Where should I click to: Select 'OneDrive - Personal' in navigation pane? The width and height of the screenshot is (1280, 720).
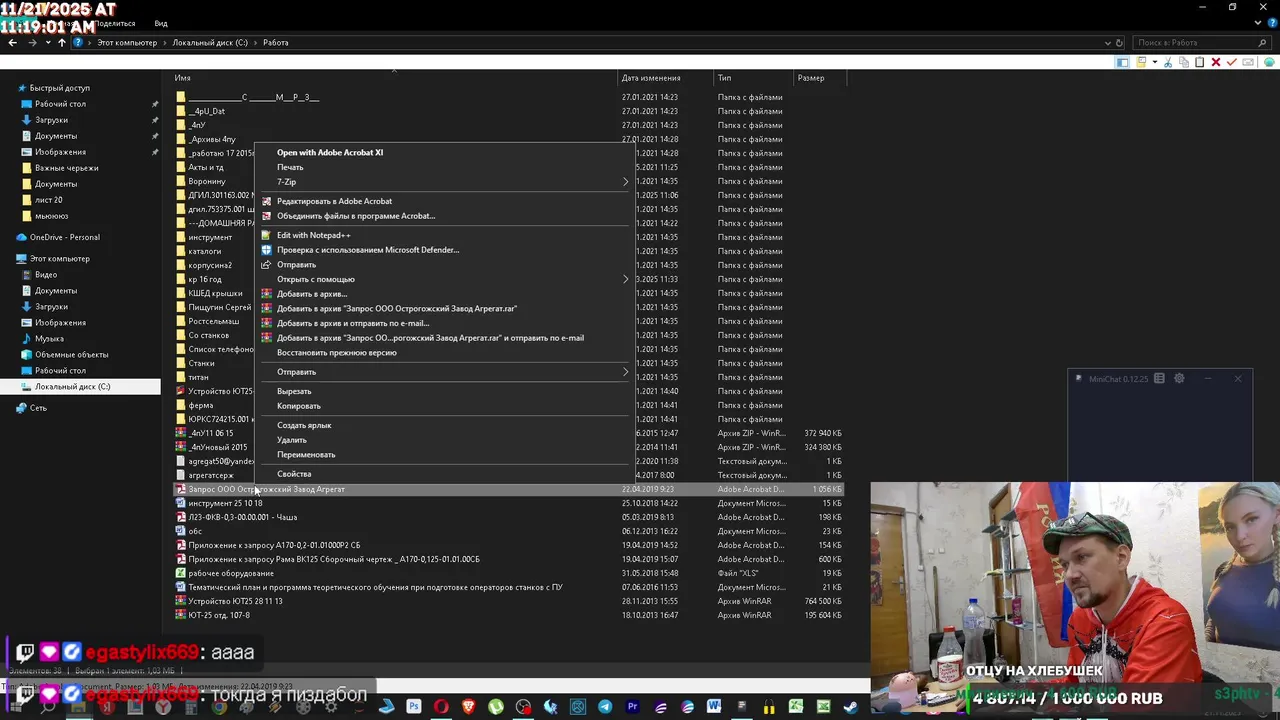(65, 237)
